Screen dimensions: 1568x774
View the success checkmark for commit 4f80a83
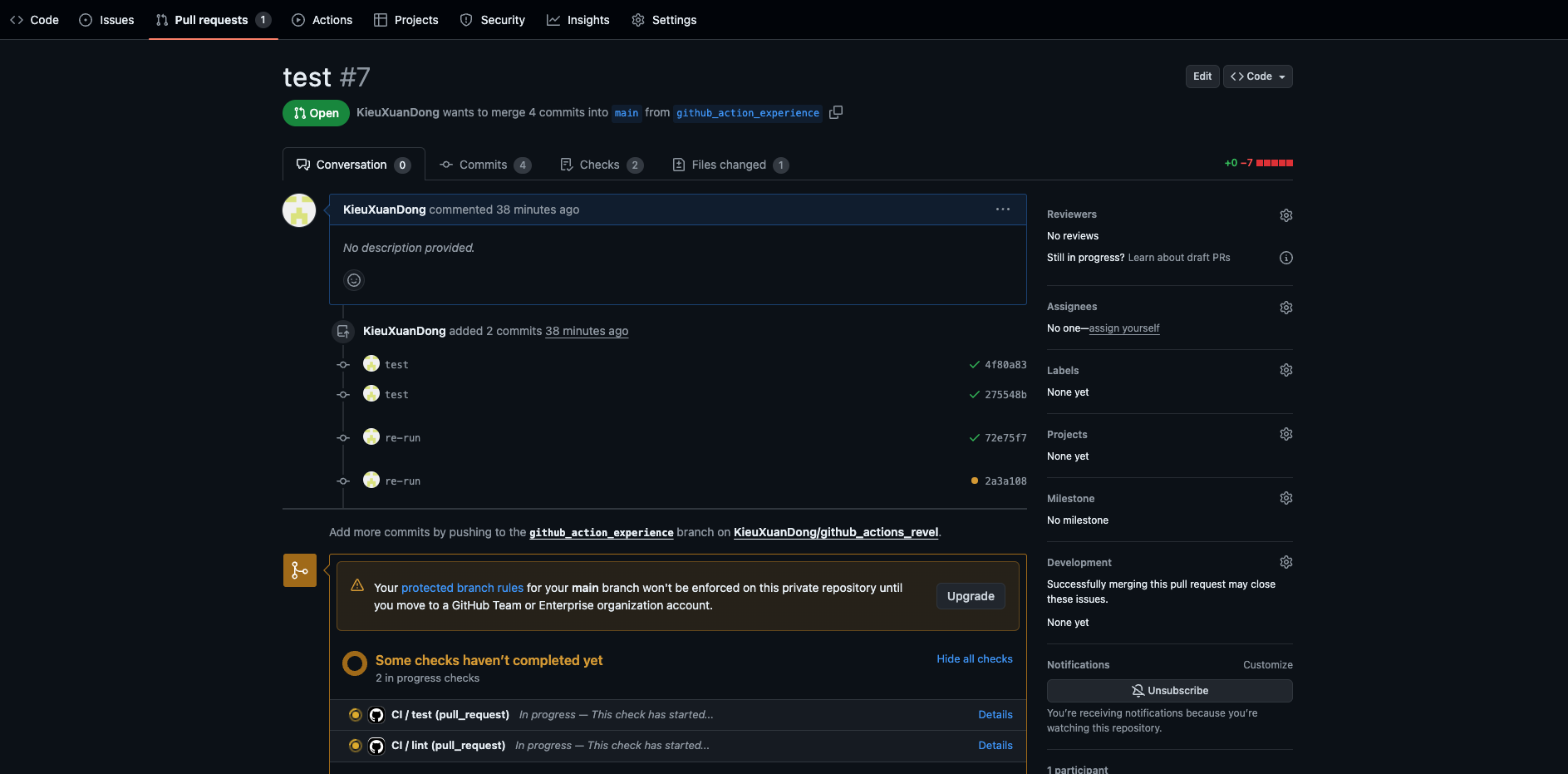pyautogui.click(x=975, y=365)
